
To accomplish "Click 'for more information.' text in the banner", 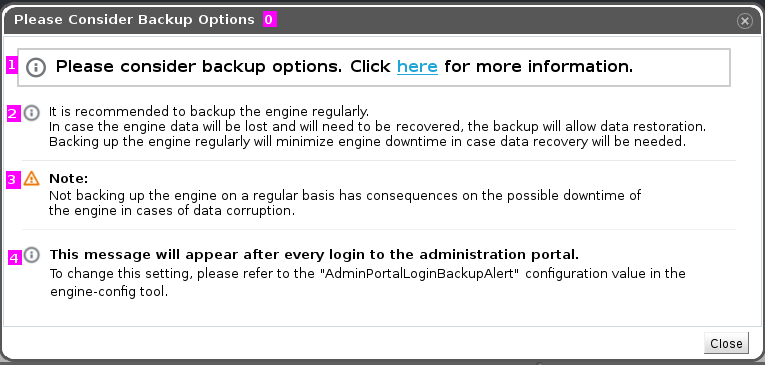I will (539, 66).
